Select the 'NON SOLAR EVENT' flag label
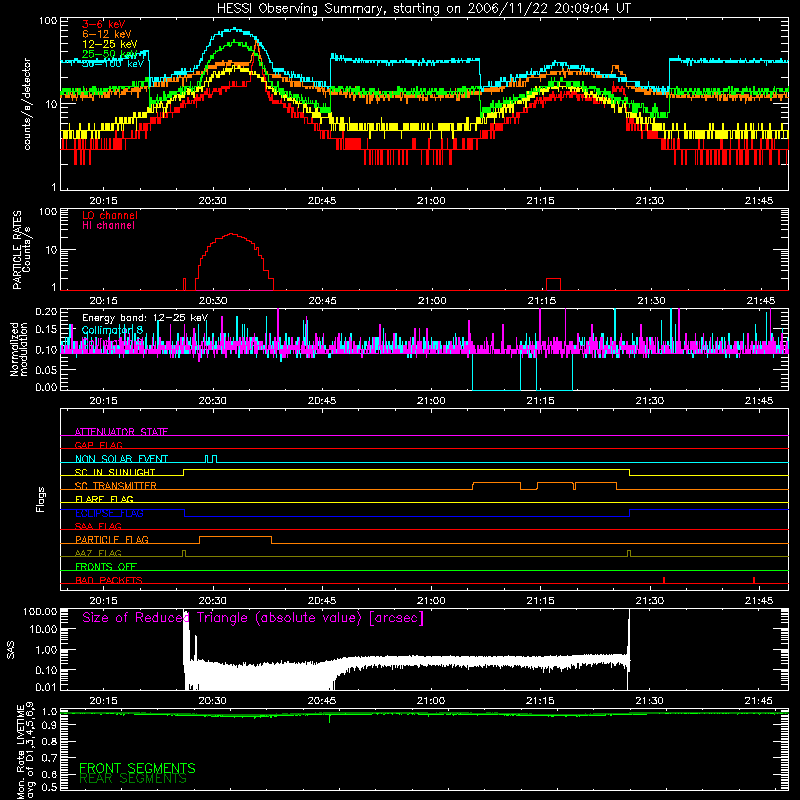 coord(121,459)
